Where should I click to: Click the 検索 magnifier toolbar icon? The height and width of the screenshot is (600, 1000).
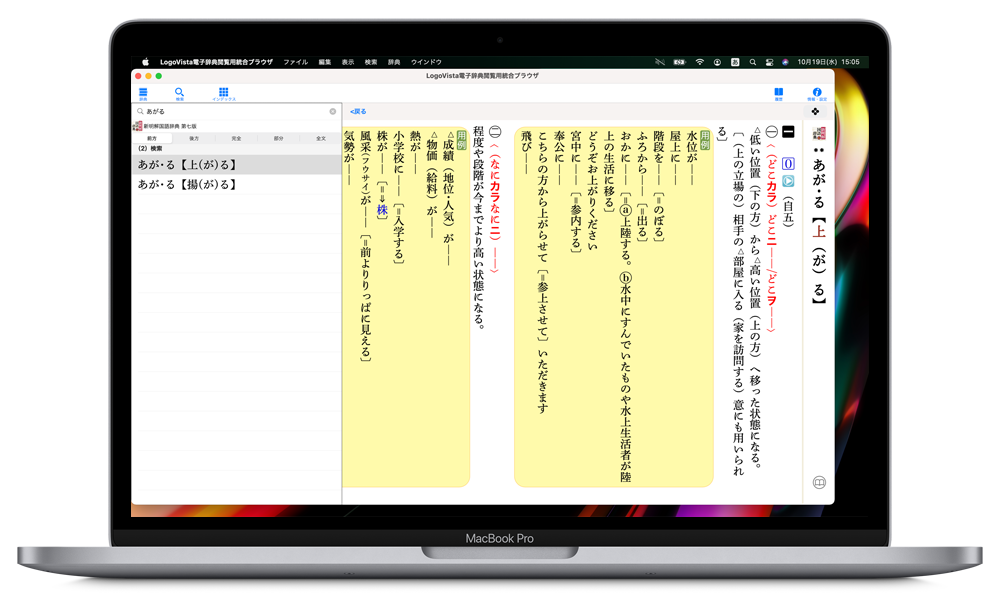click(179, 94)
